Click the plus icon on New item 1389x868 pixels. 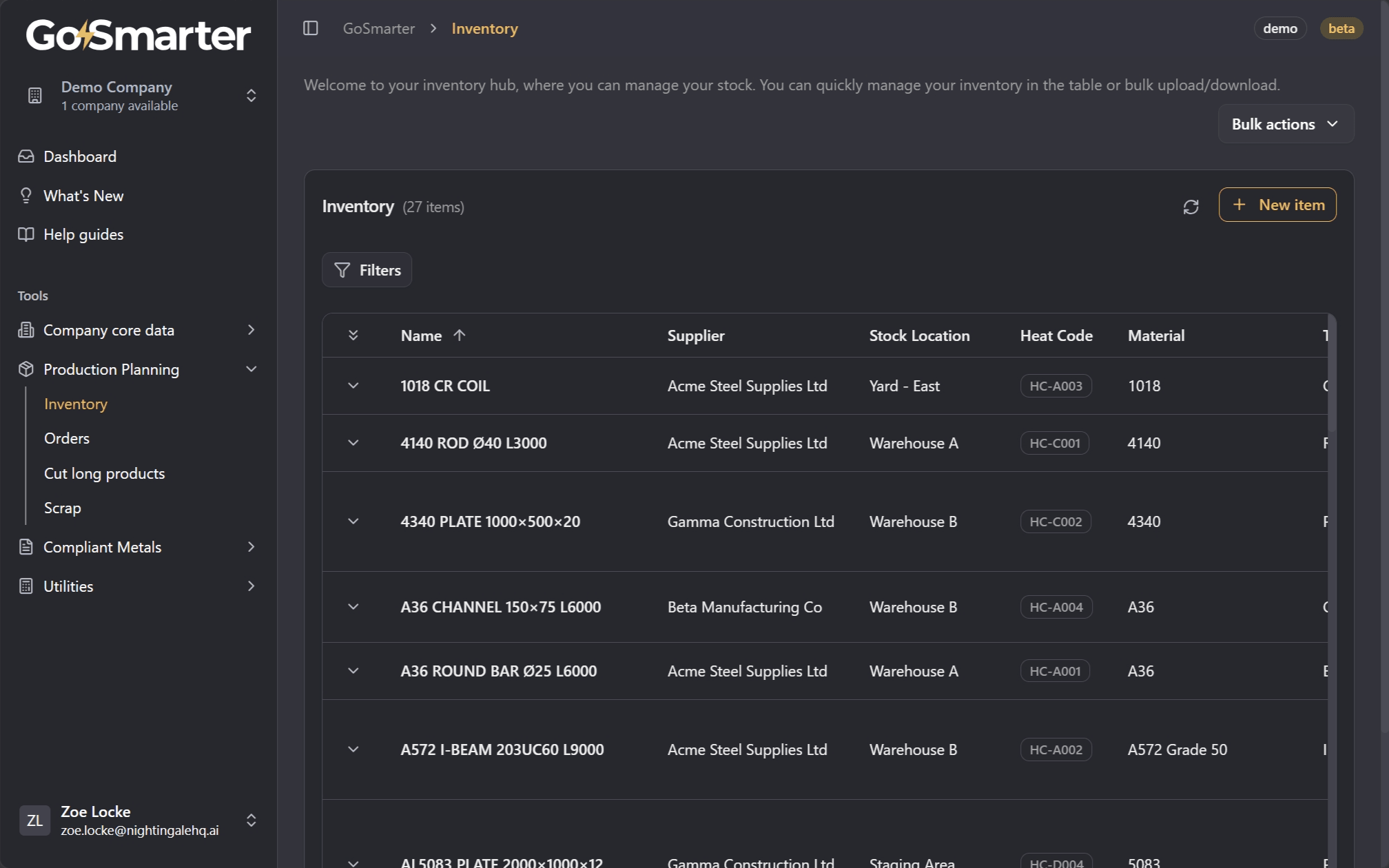coord(1239,205)
